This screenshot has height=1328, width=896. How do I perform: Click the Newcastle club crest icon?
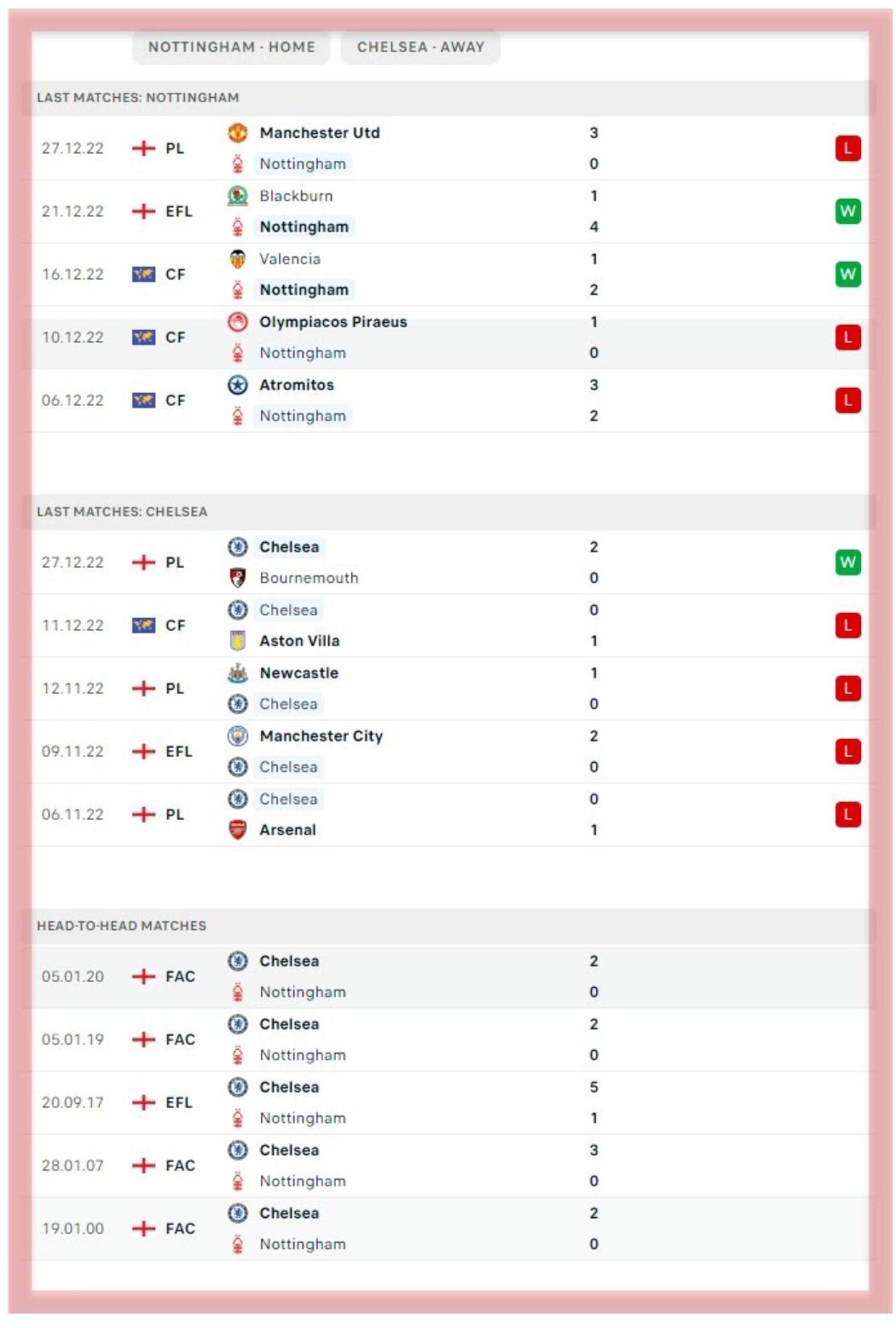click(238, 673)
